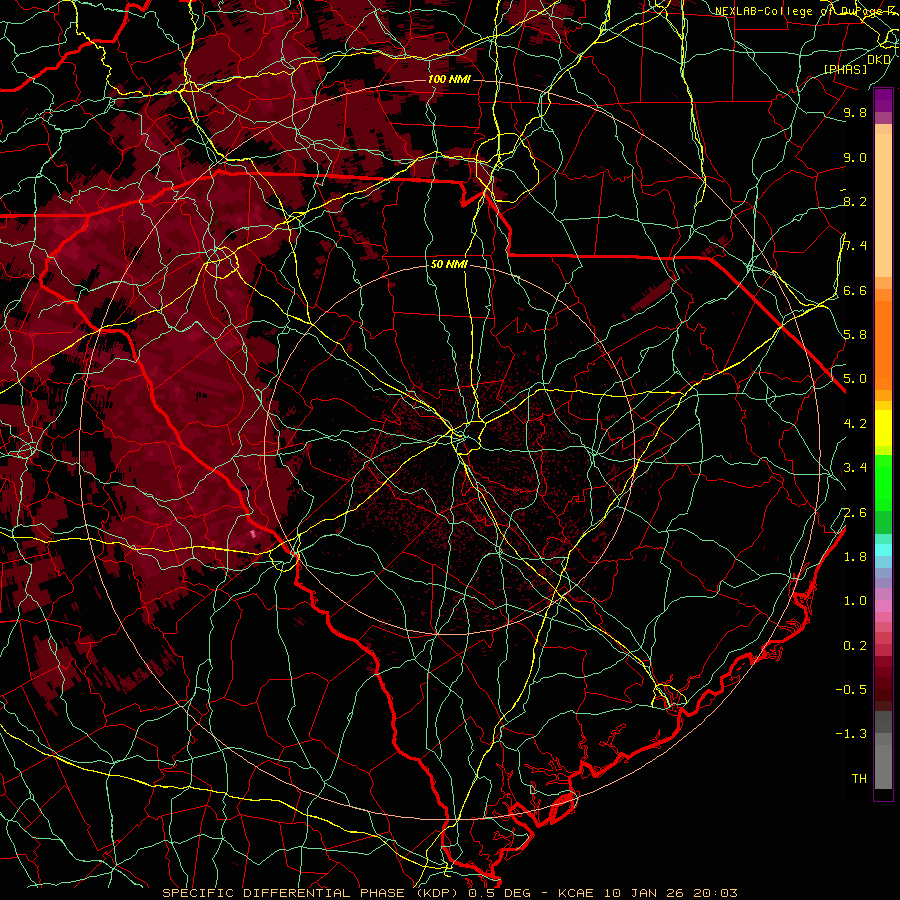Click the 1.8 value on the color scale
This screenshot has width=900, height=900.
[855, 556]
